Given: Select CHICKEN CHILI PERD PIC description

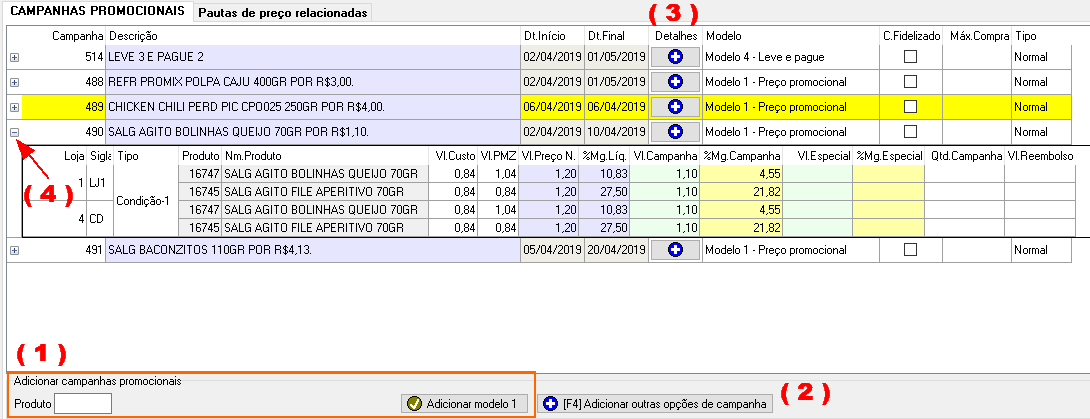Looking at the screenshot, I should pos(313,107).
